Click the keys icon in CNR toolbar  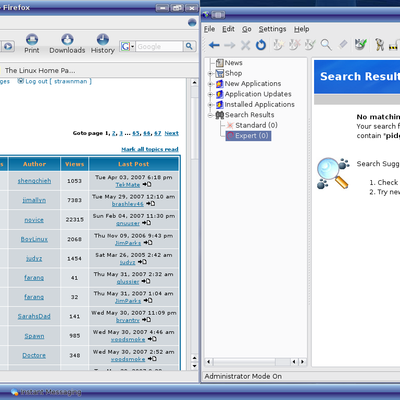click(379, 44)
